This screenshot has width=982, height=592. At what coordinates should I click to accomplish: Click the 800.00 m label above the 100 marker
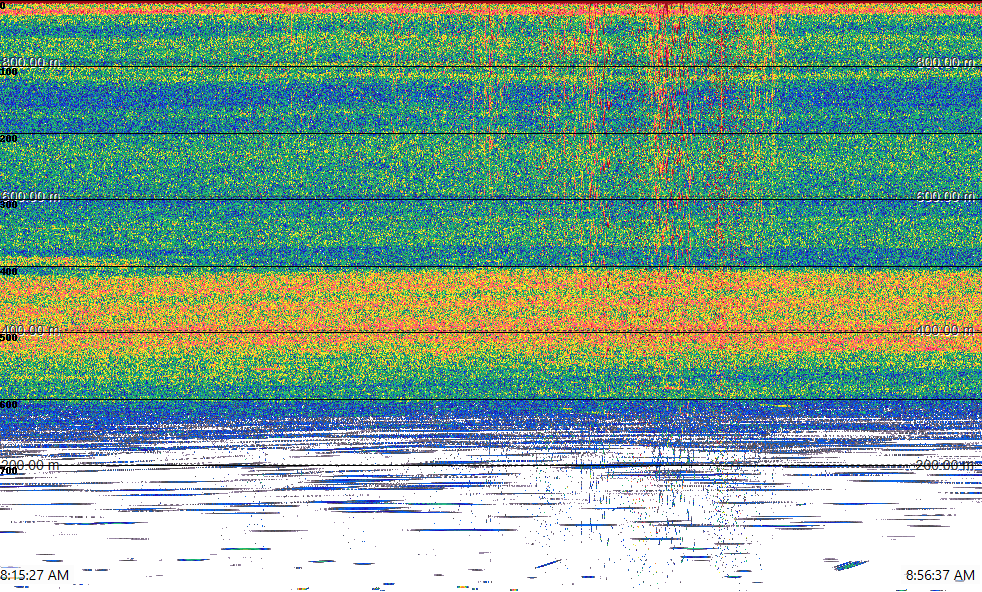pyautogui.click(x=31, y=61)
